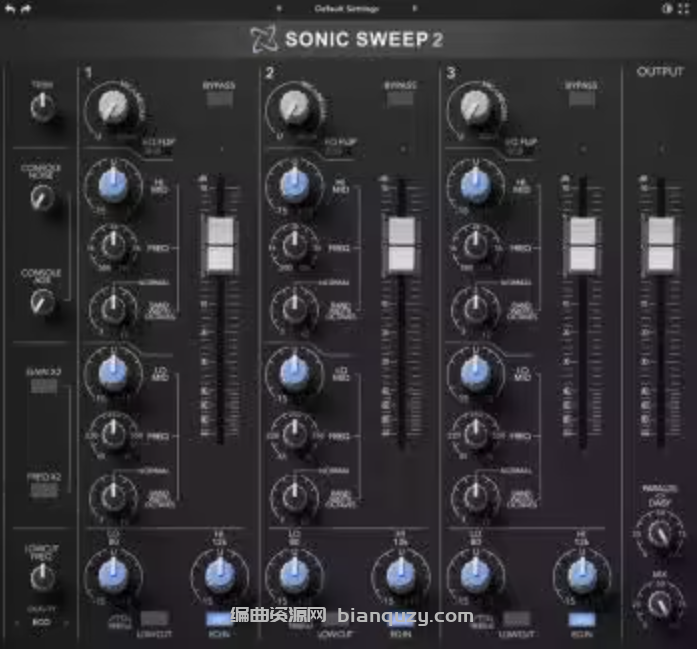
Task: Click the undo arrow icon
Action: click(10, 8)
